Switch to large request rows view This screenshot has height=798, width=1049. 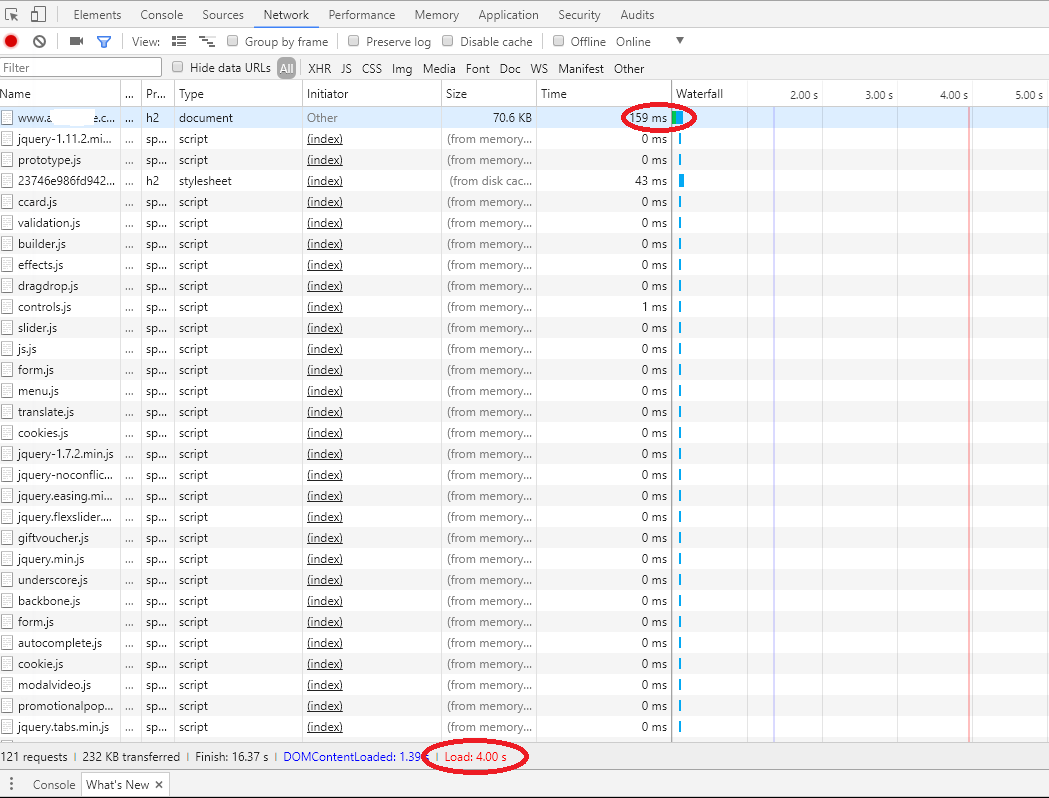(179, 41)
